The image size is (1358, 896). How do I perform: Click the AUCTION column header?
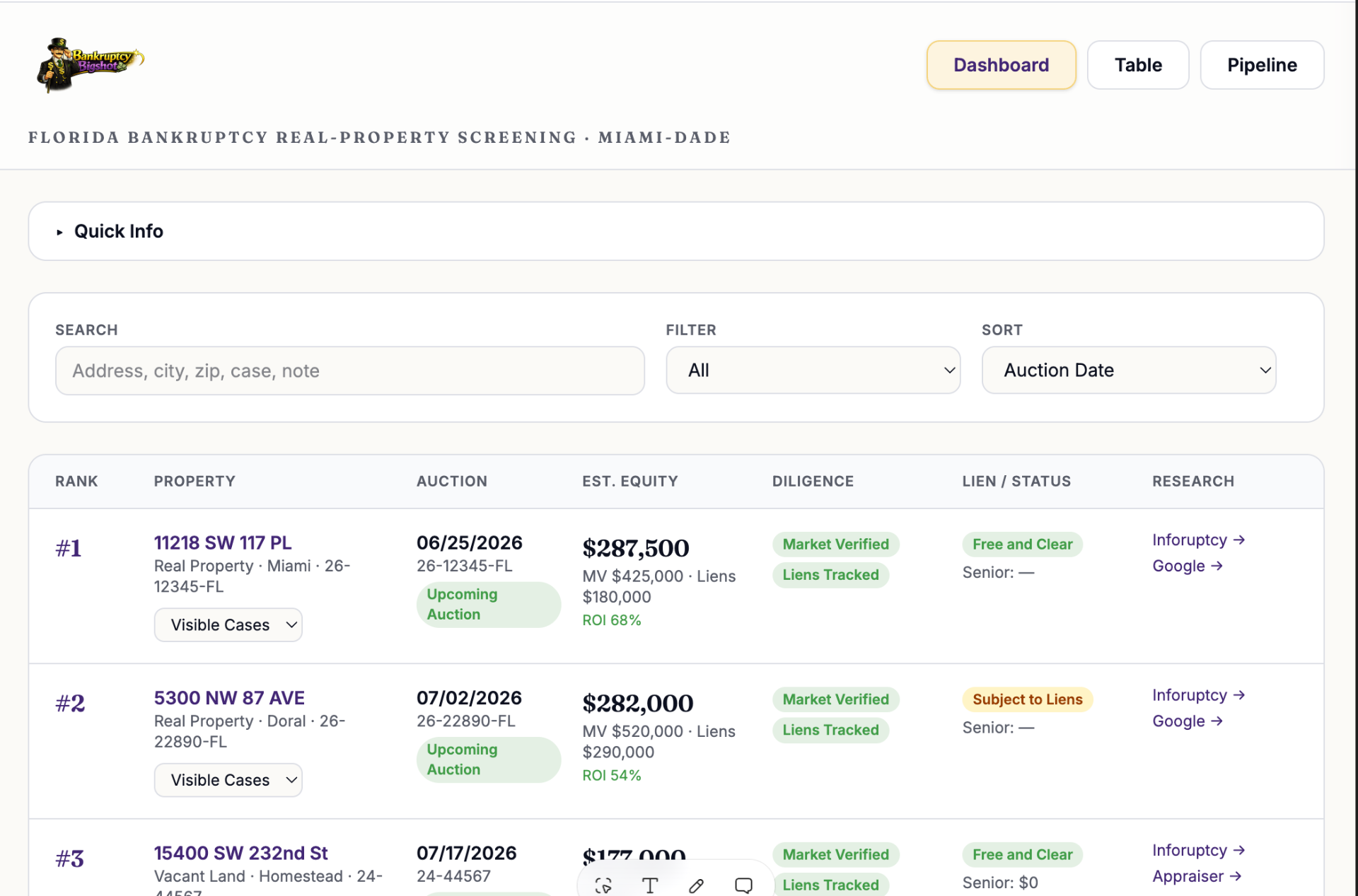click(x=451, y=482)
